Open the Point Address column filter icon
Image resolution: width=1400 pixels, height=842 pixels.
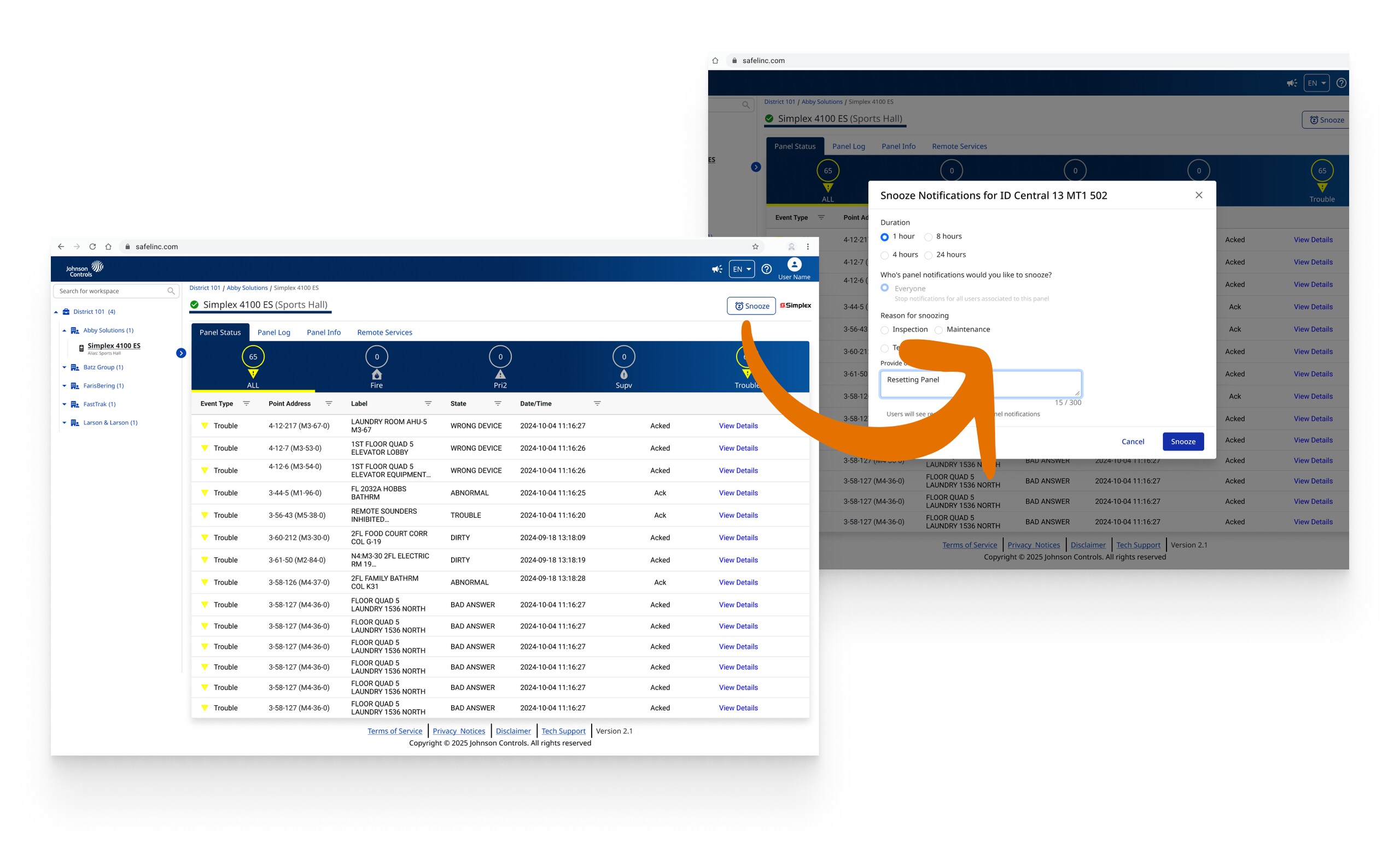point(329,404)
